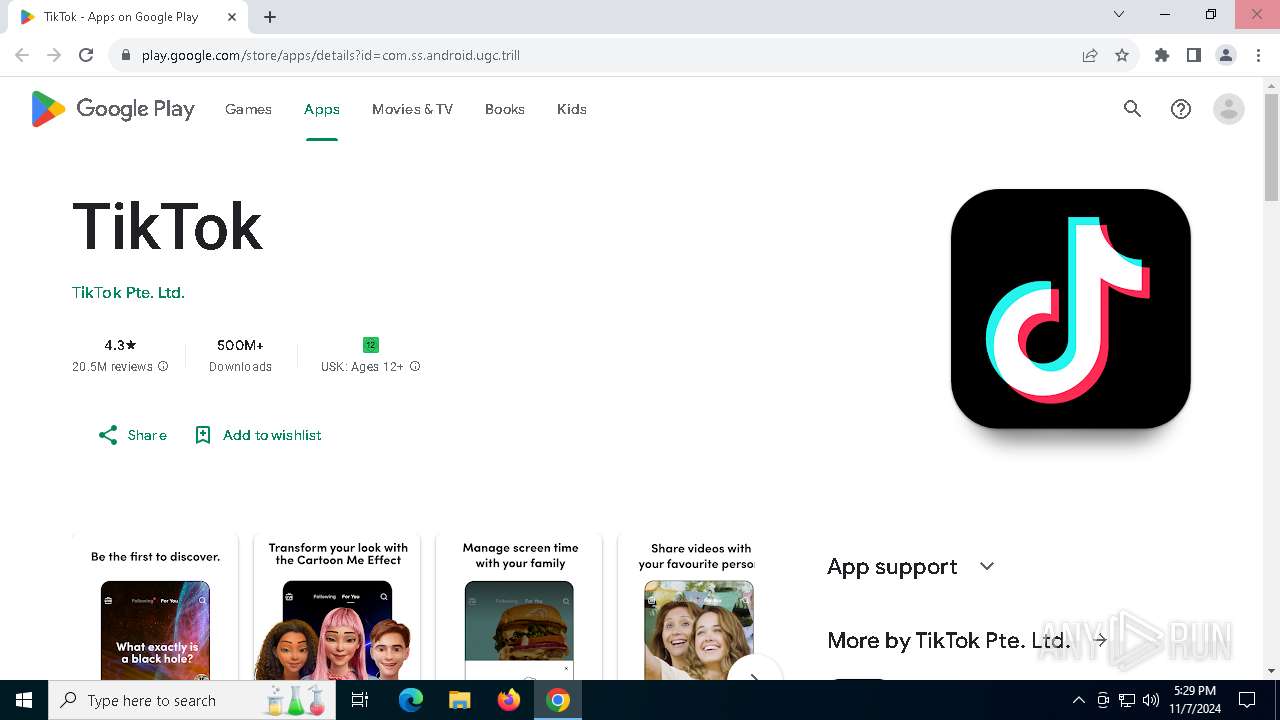Open the Windows Start menu

point(24,700)
